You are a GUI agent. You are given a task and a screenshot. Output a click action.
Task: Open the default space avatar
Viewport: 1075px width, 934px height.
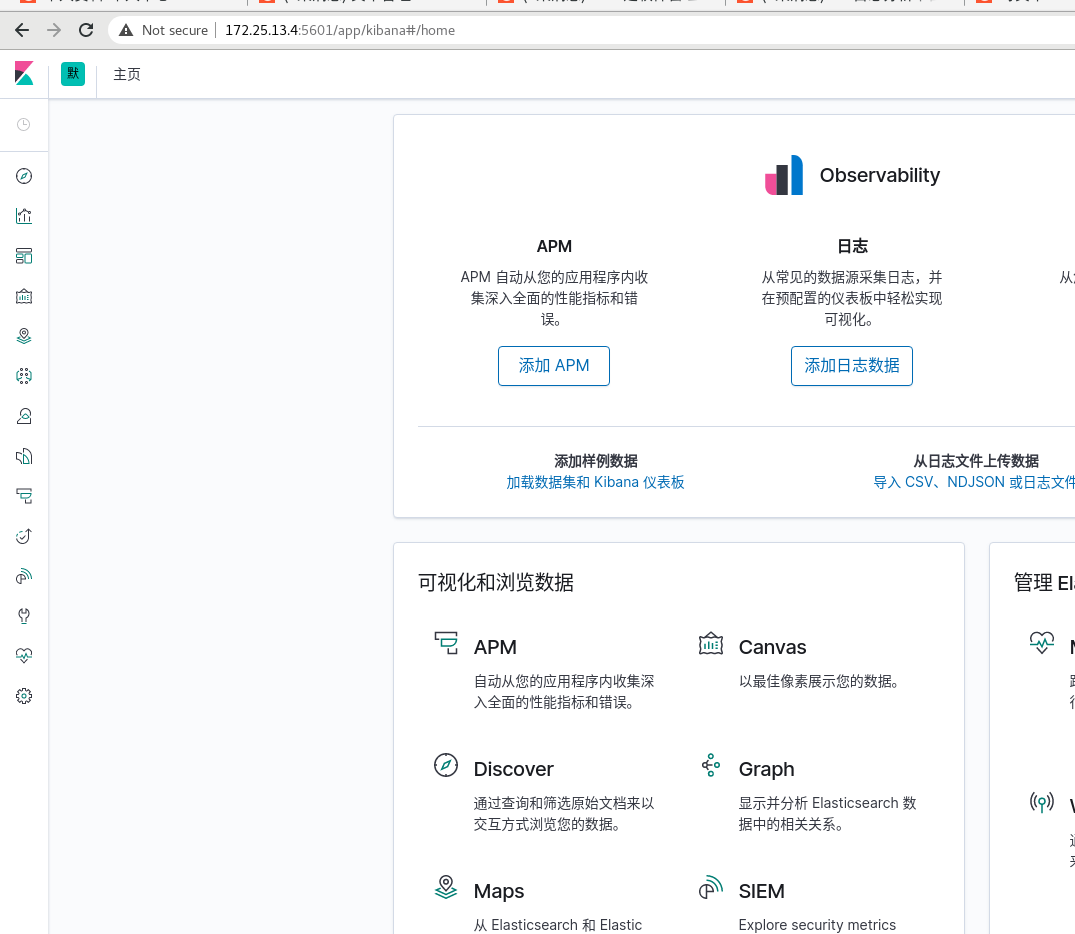coord(73,73)
